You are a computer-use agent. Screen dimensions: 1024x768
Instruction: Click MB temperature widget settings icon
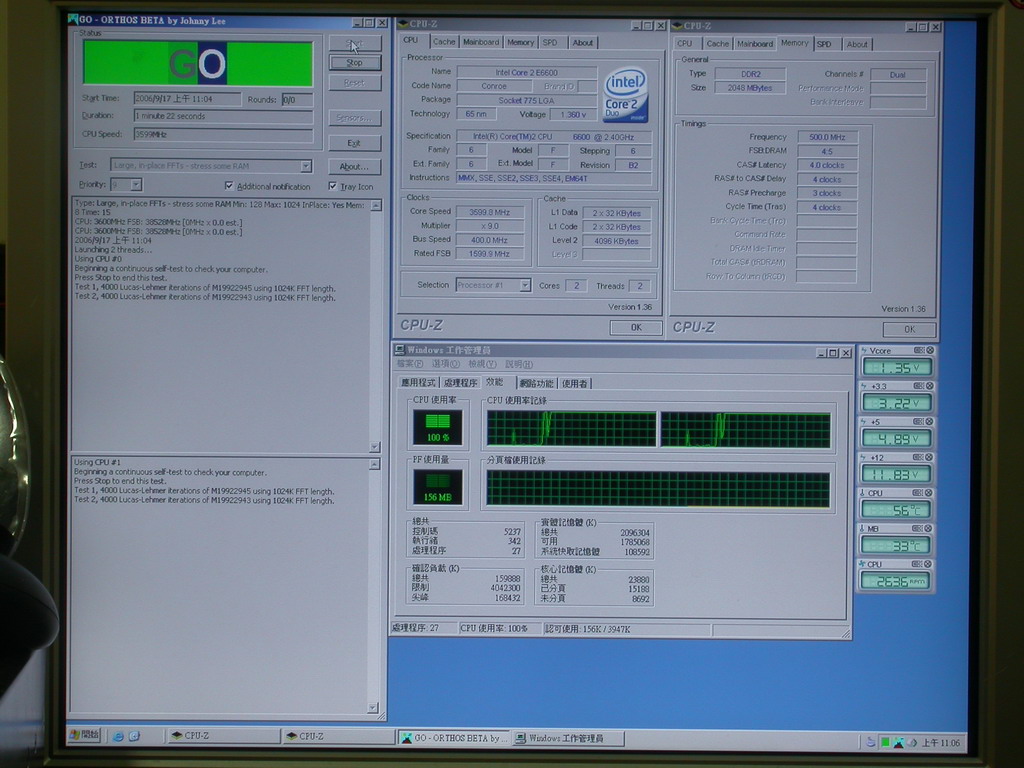pyautogui.click(x=918, y=528)
